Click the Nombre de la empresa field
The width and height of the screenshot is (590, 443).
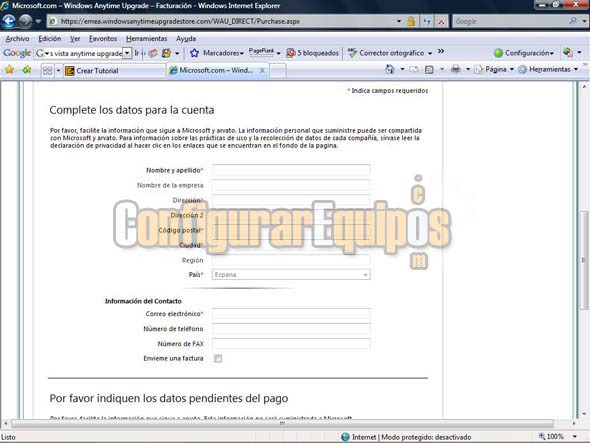point(291,185)
